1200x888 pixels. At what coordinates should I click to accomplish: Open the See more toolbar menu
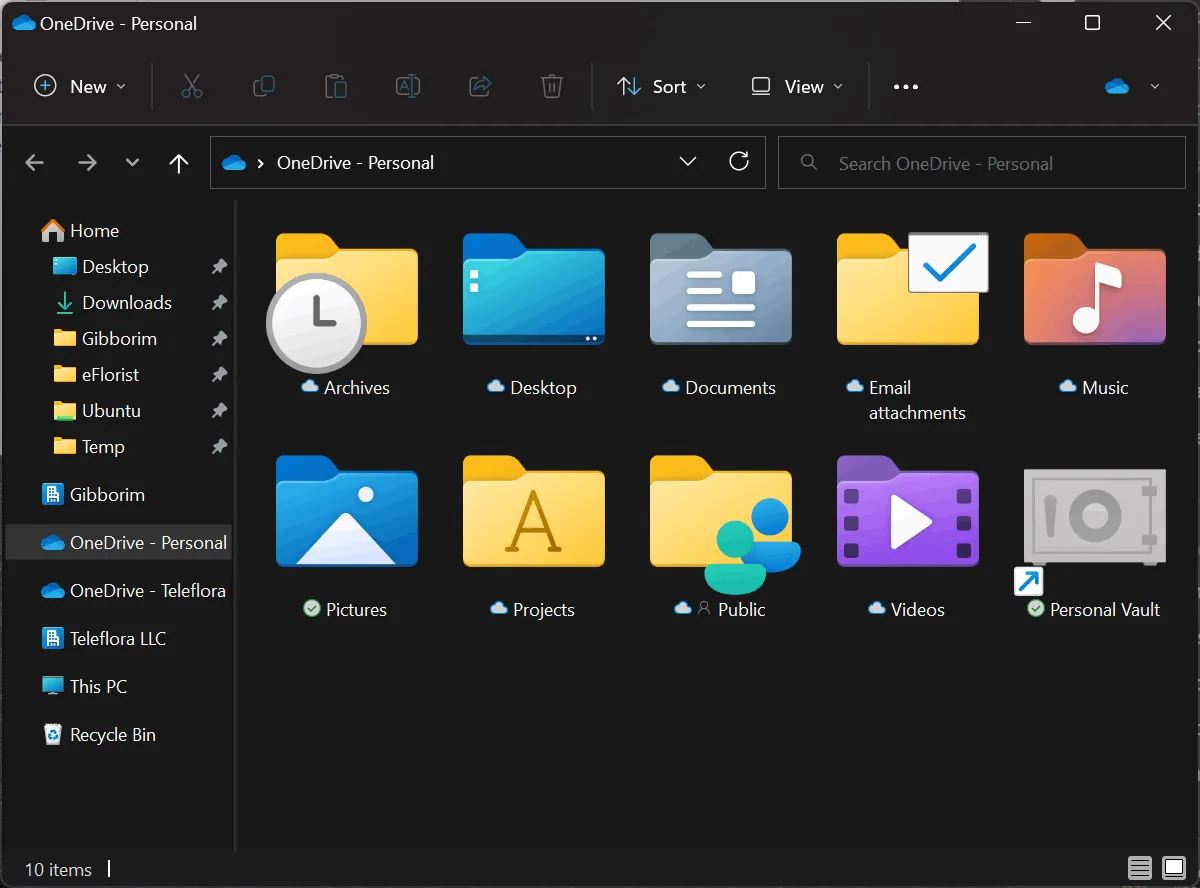pyautogui.click(x=905, y=86)
